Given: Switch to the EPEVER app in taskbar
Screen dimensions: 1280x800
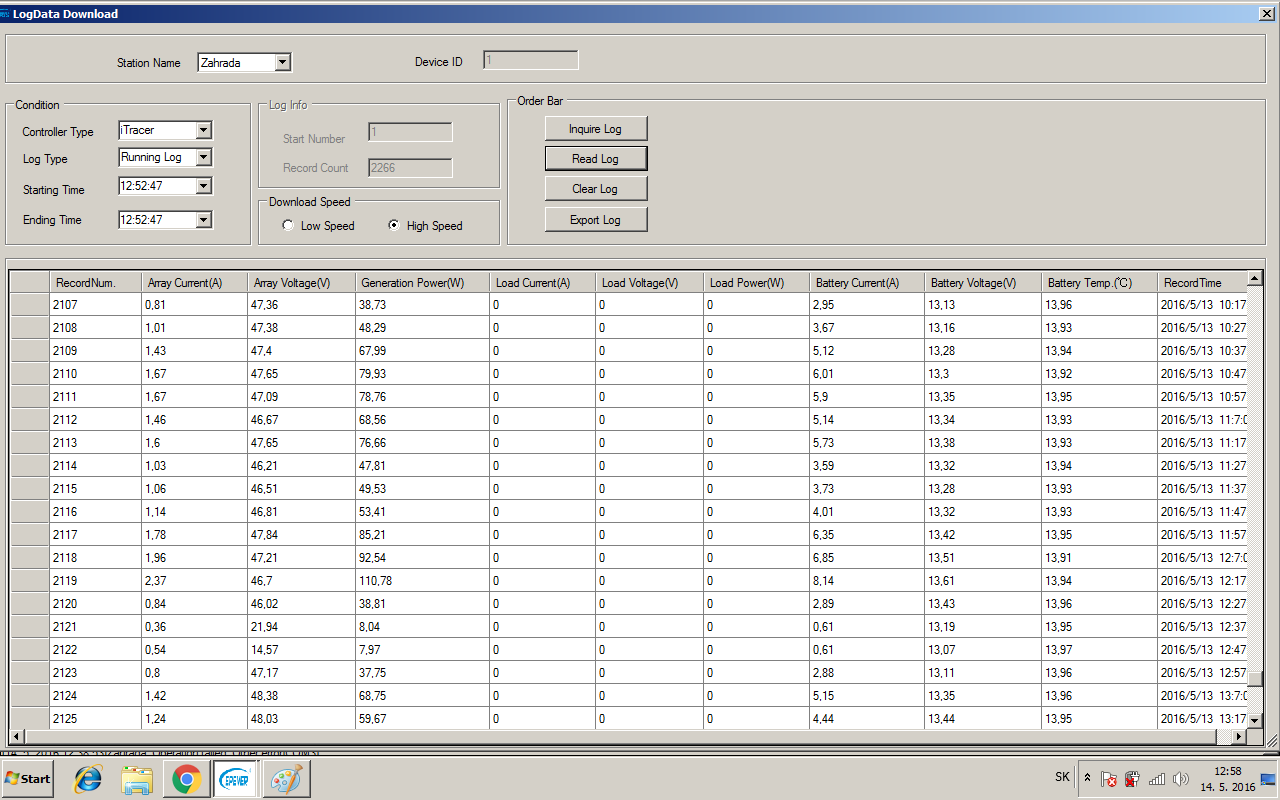Looking at the screenshot, I should (x=236, y=778).
